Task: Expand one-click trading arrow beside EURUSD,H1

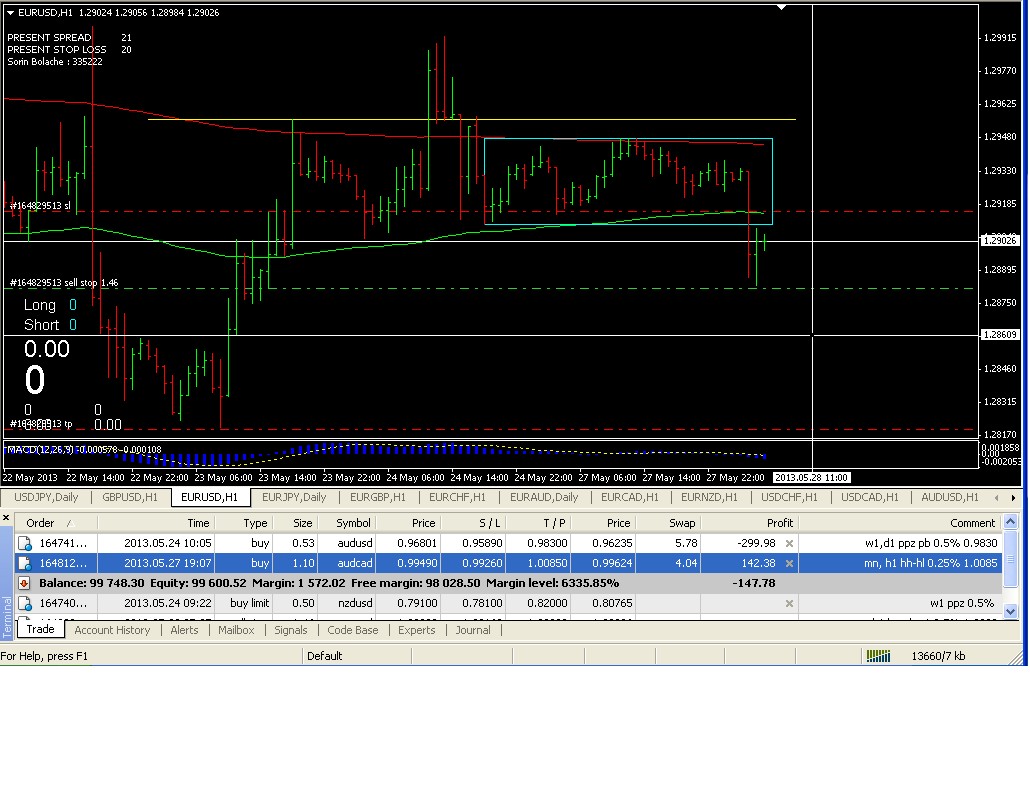Action: [x=10, y=13]
